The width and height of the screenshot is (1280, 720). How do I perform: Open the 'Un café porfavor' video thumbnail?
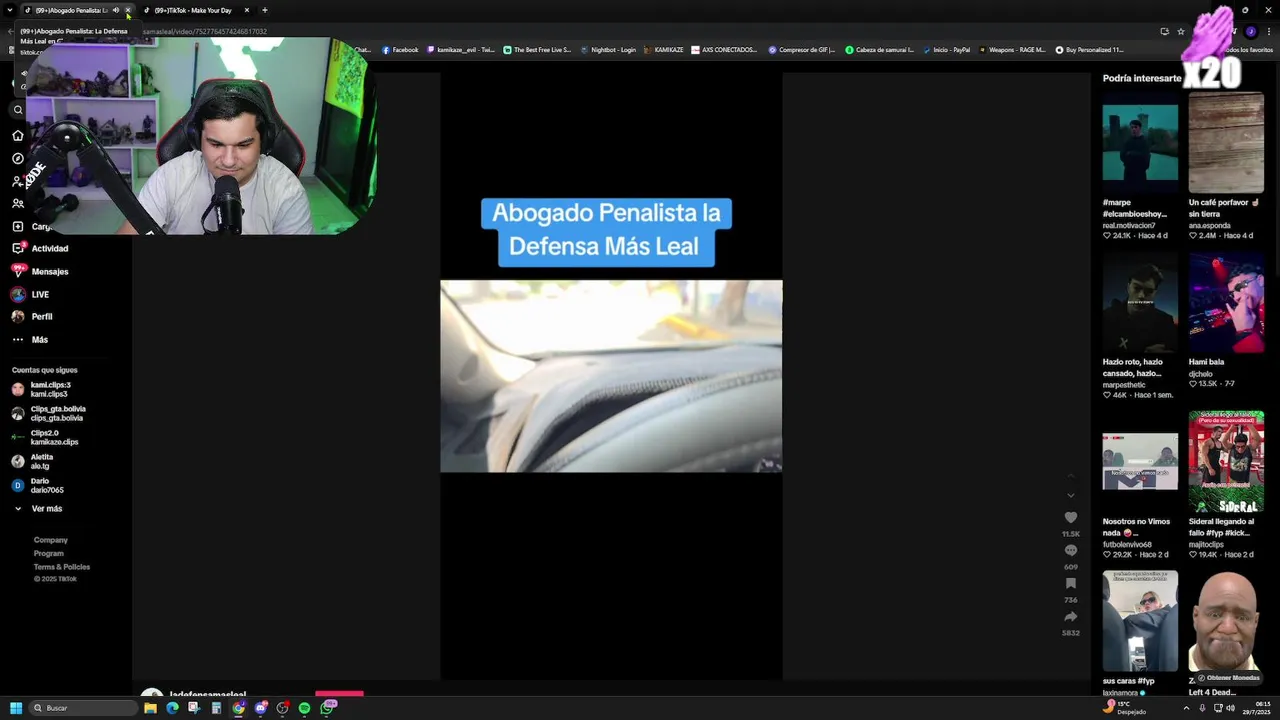point(1226,143)
